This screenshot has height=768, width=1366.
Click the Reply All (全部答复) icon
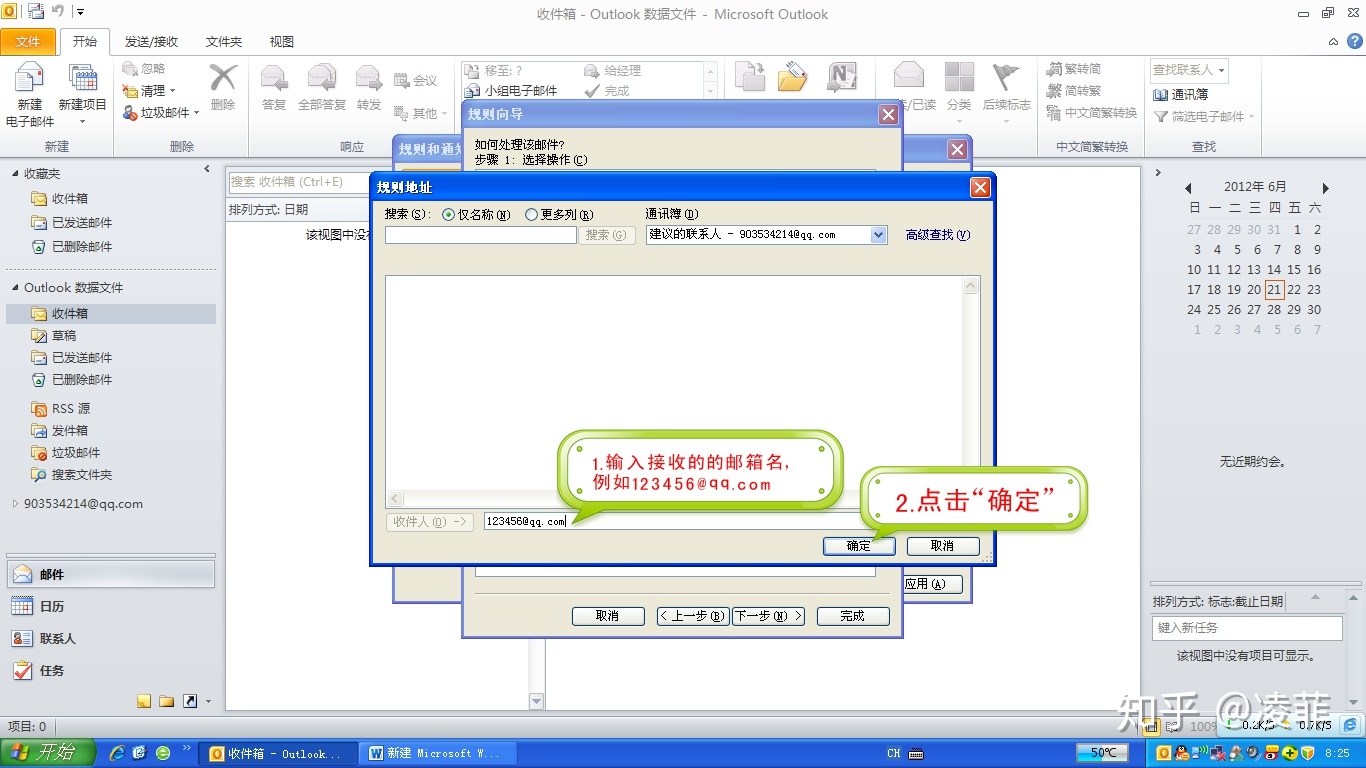(322, 79)
